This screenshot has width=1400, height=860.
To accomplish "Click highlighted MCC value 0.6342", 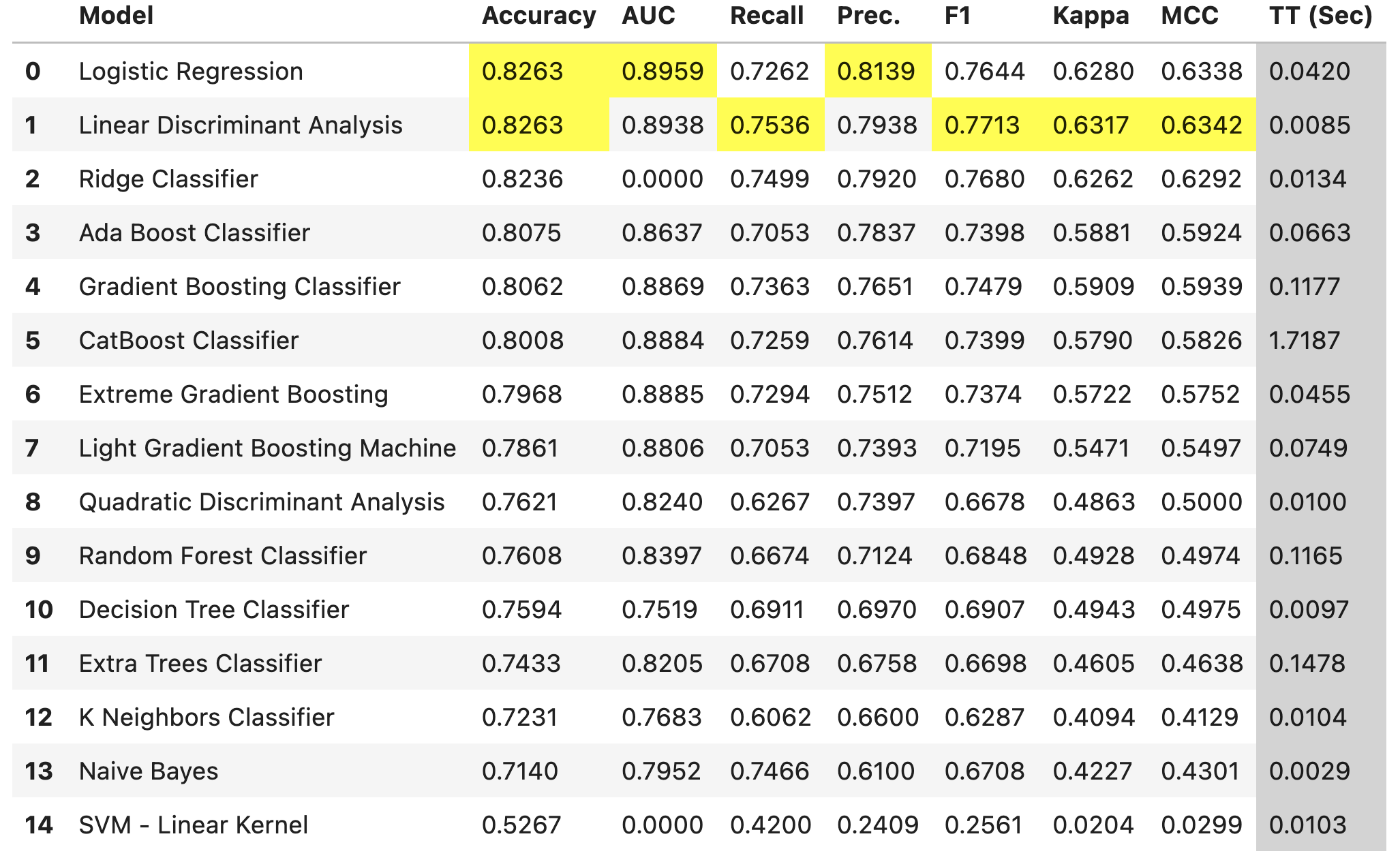I will pos(1202,125).
